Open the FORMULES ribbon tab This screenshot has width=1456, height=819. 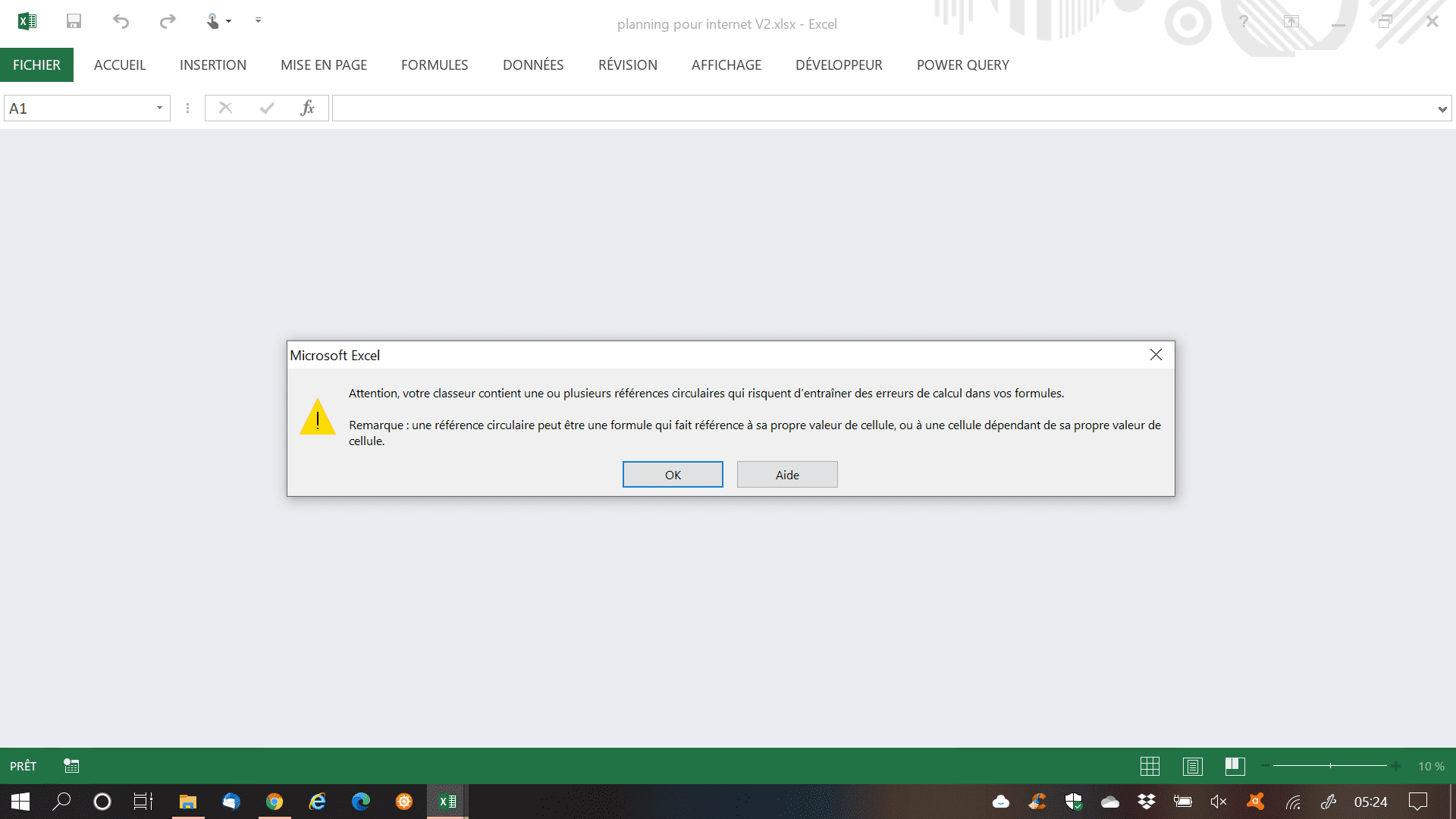coord(435,65)
